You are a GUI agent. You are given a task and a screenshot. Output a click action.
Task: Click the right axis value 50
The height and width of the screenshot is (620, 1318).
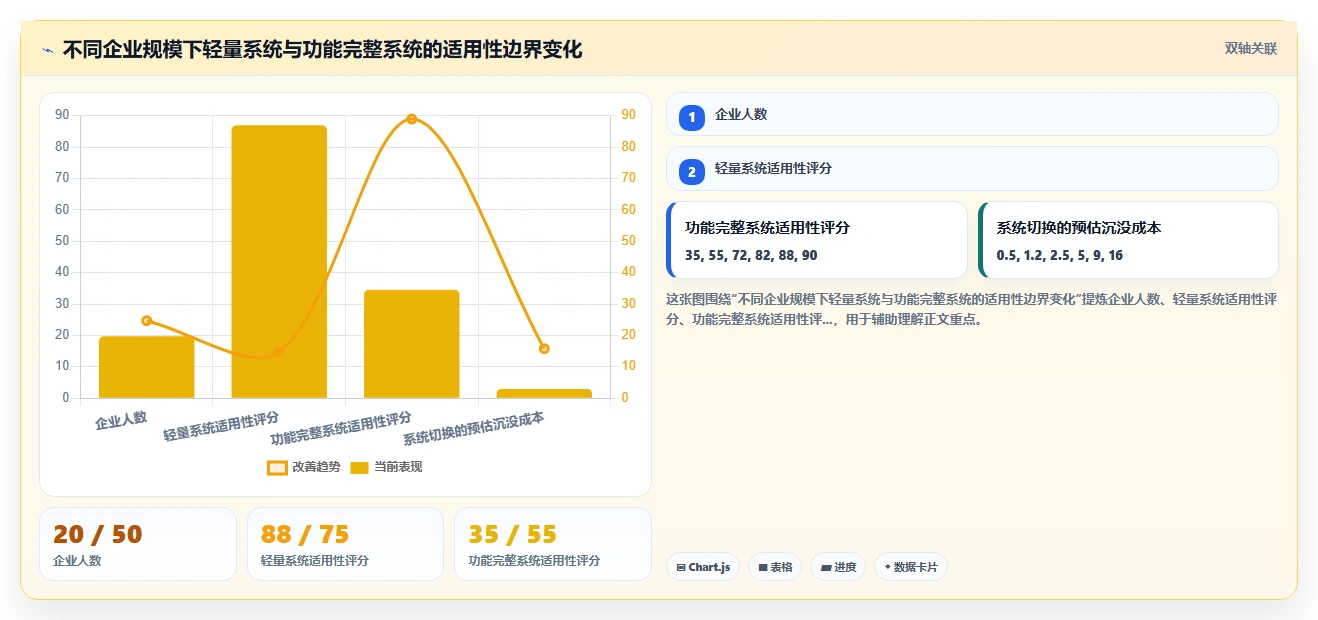point(629,241)
